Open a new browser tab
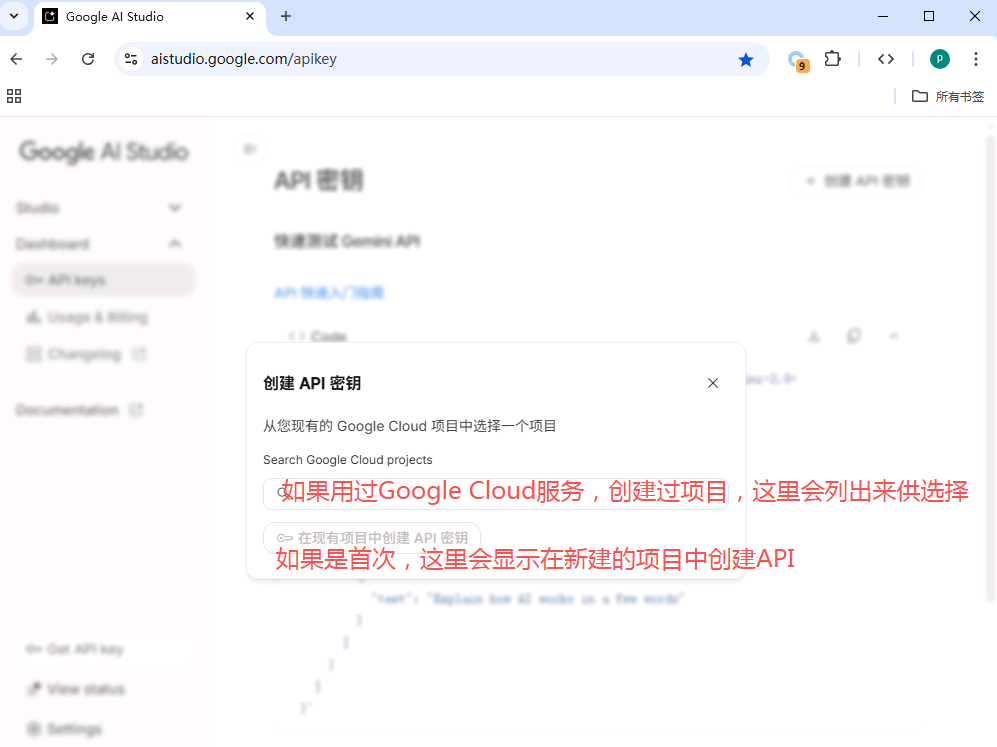This screenshot has width=997, height=747. pos(285,17)
